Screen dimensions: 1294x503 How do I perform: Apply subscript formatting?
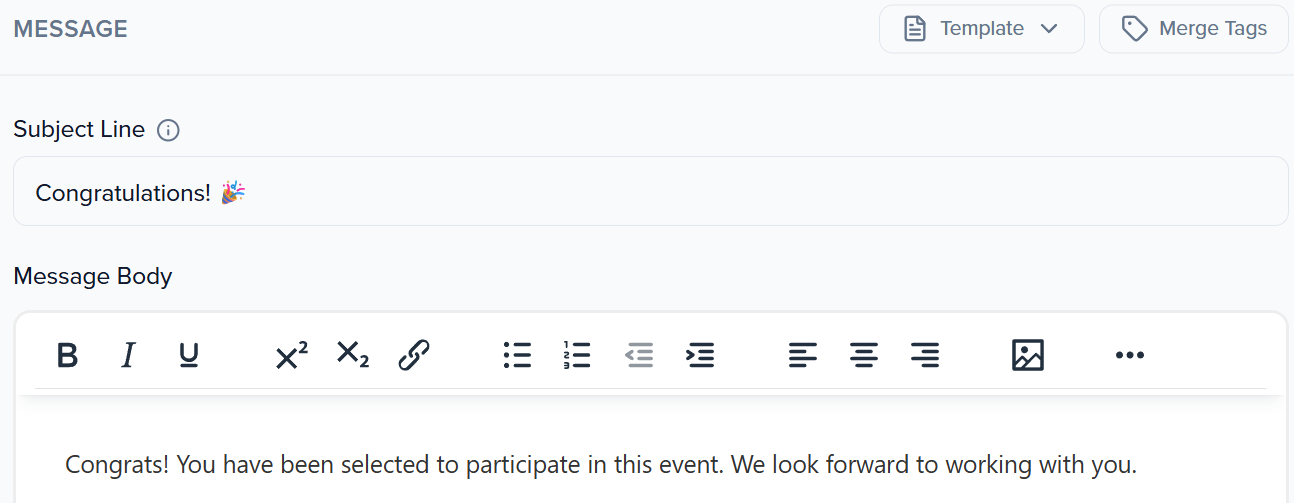tap(352, 355)
